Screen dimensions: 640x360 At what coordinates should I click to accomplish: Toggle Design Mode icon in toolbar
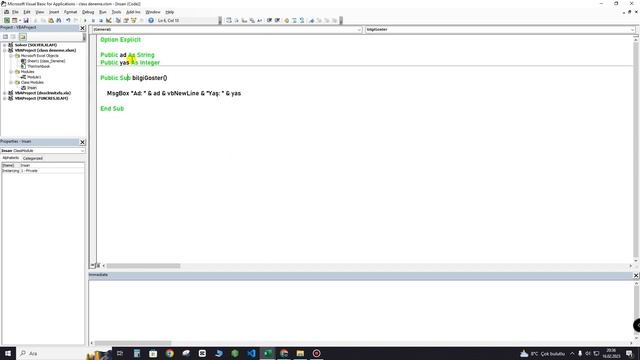109,20
